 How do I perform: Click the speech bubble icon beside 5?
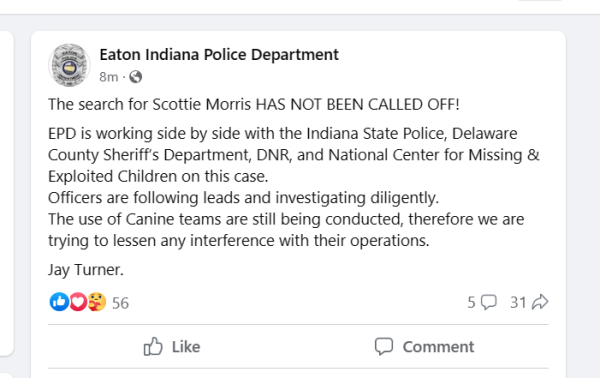[x=489, y=302]
